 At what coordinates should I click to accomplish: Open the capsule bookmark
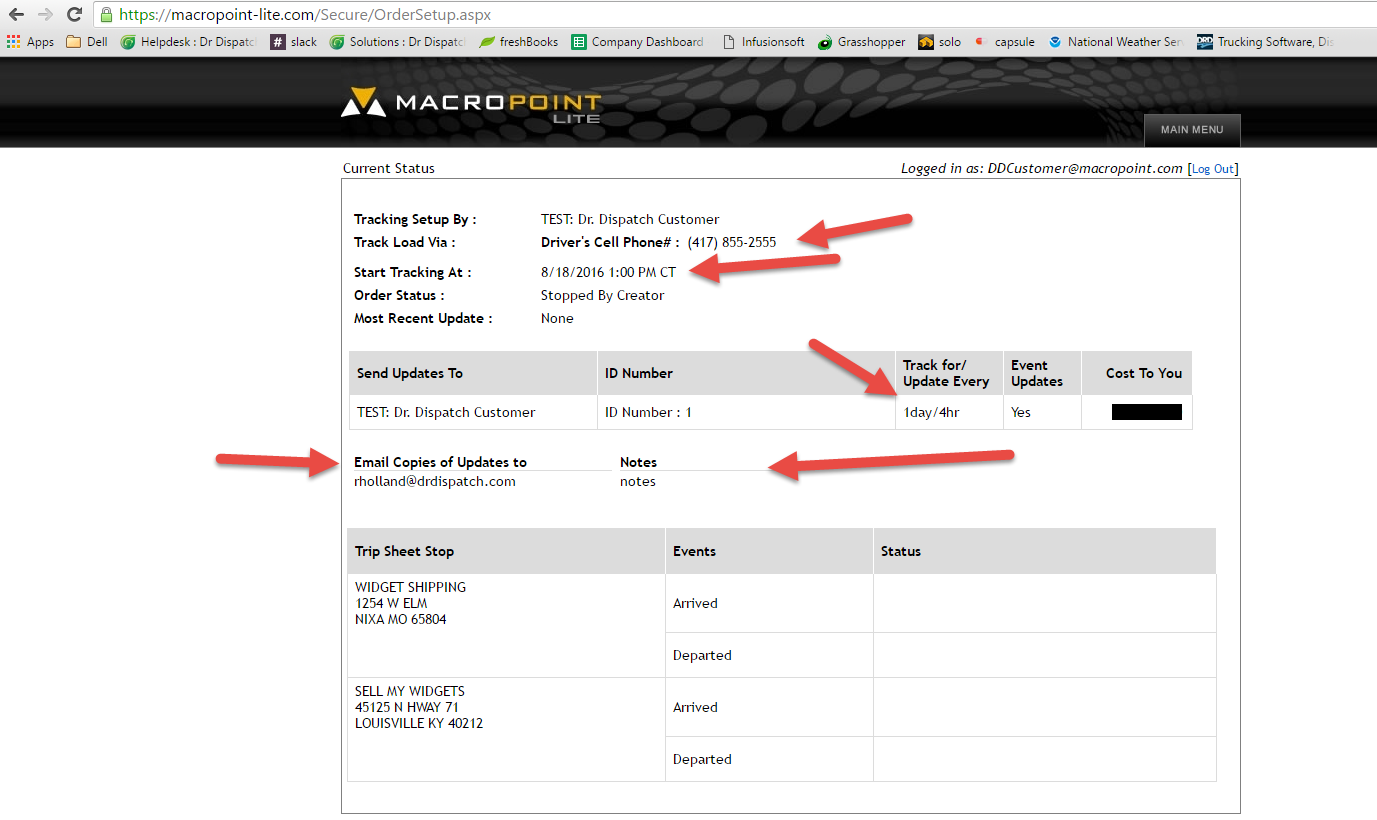pos(1005,42)
